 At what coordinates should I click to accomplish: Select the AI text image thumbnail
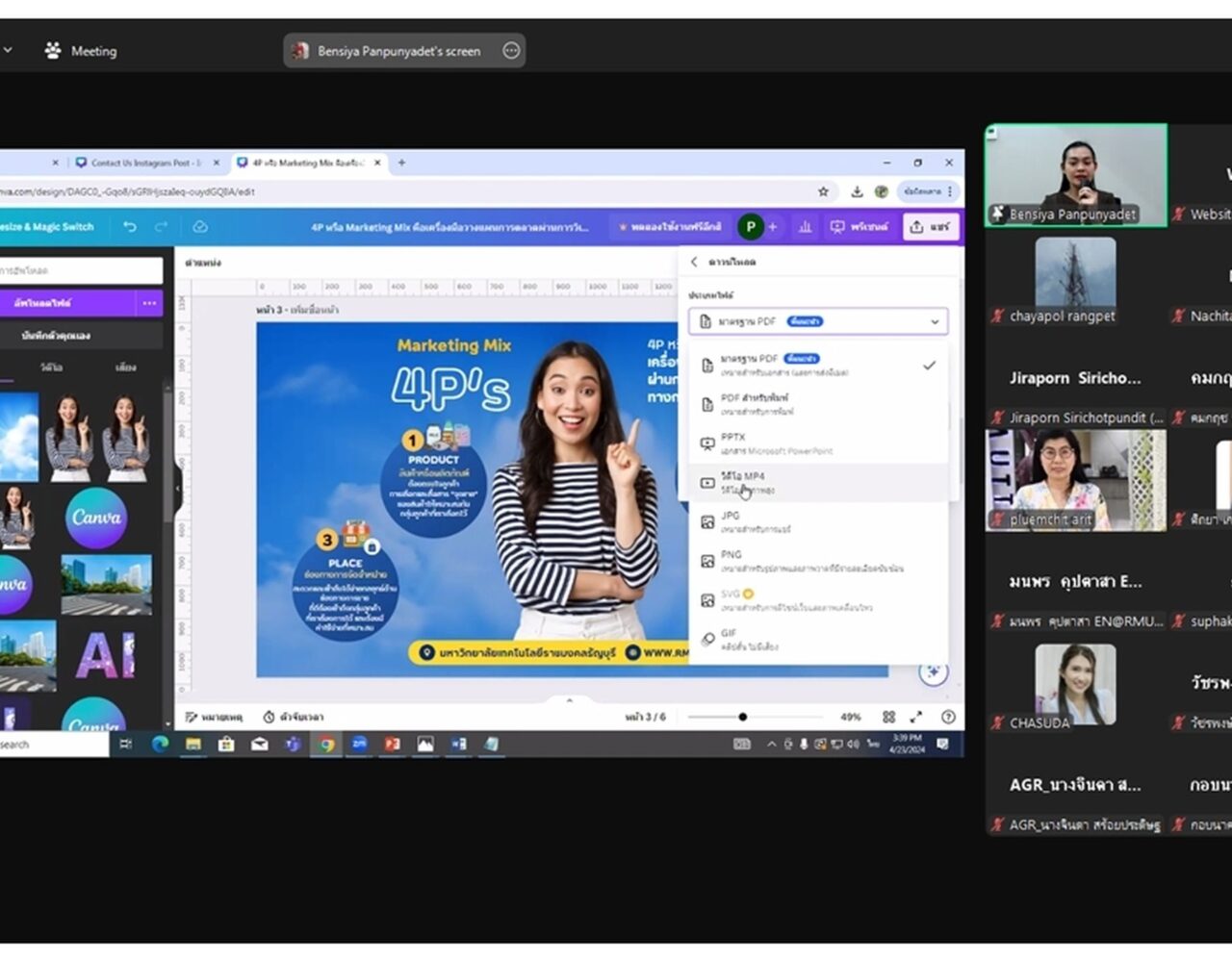(x=106, y=656)
